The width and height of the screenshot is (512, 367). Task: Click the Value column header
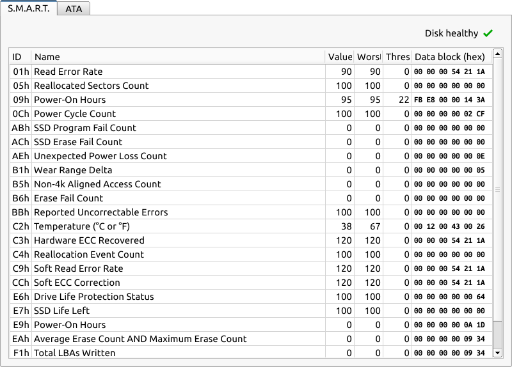[x=340, y=57]
